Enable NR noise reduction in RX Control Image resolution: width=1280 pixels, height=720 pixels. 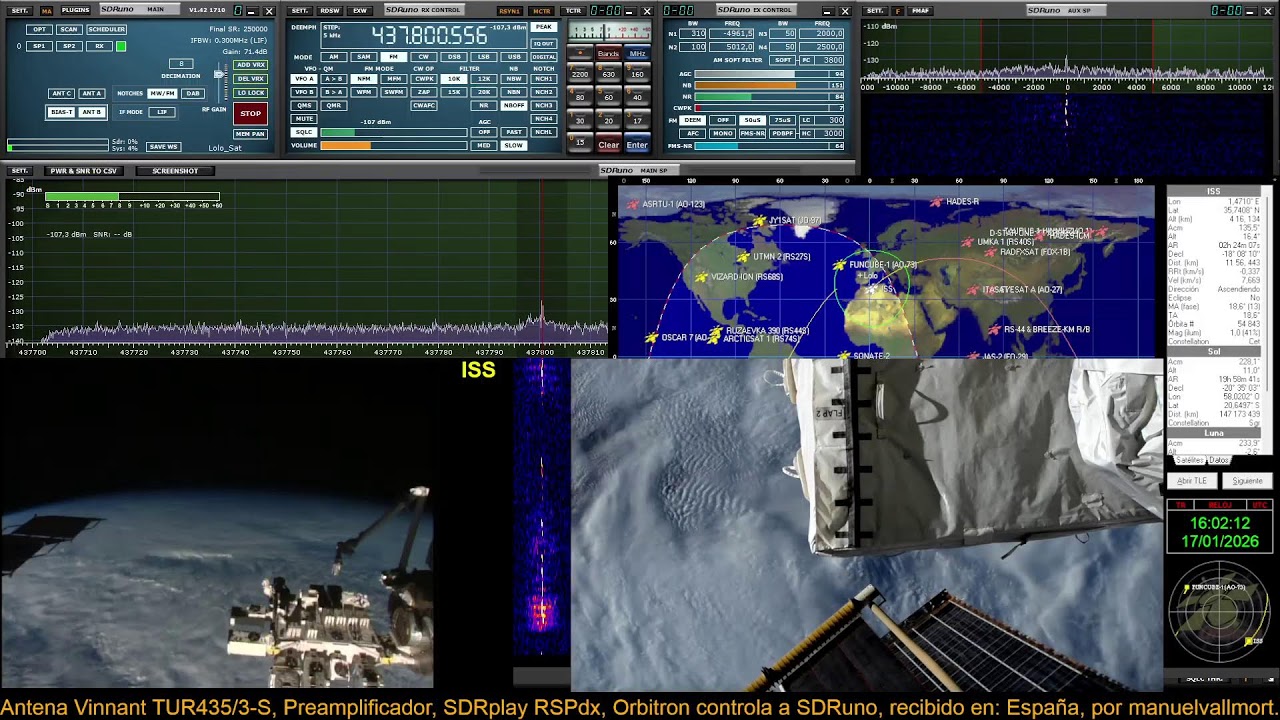484,105
